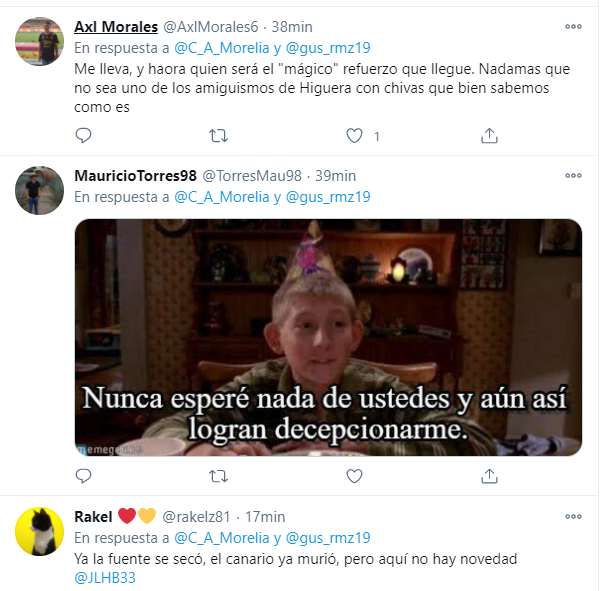Open @C_A_Morelia mention in Axl's reply

coord(221,48)
